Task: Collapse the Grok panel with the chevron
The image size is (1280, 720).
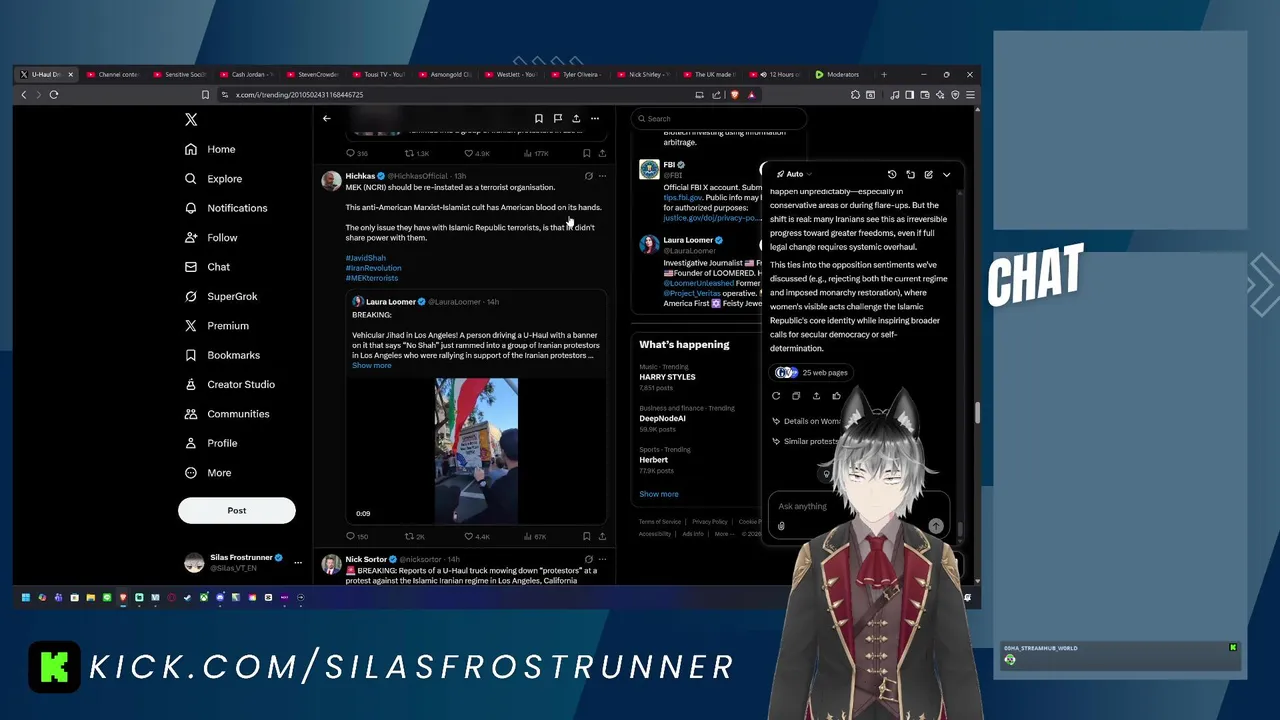Action: click(947, 174)
